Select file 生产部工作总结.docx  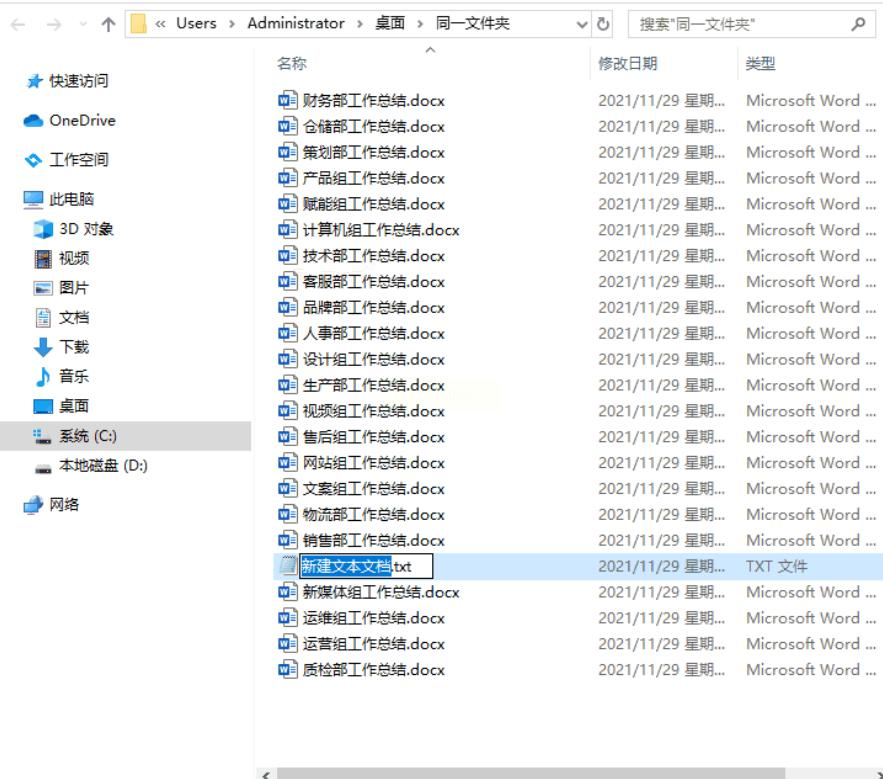[x=373, y=386]
